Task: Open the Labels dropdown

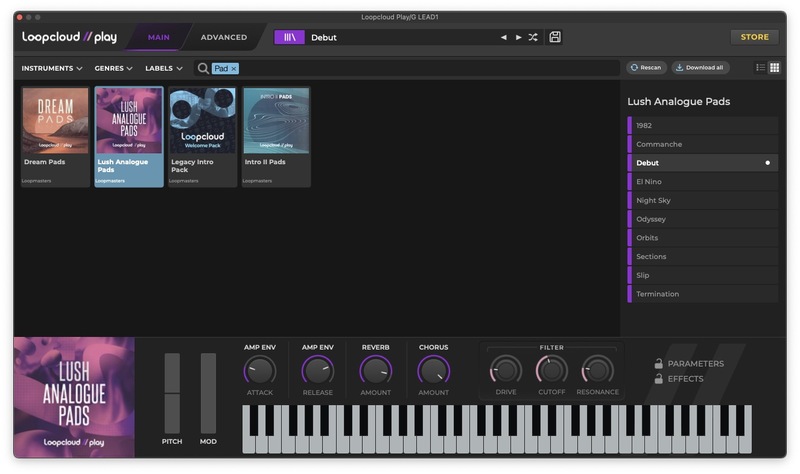Action: (163, 68)
